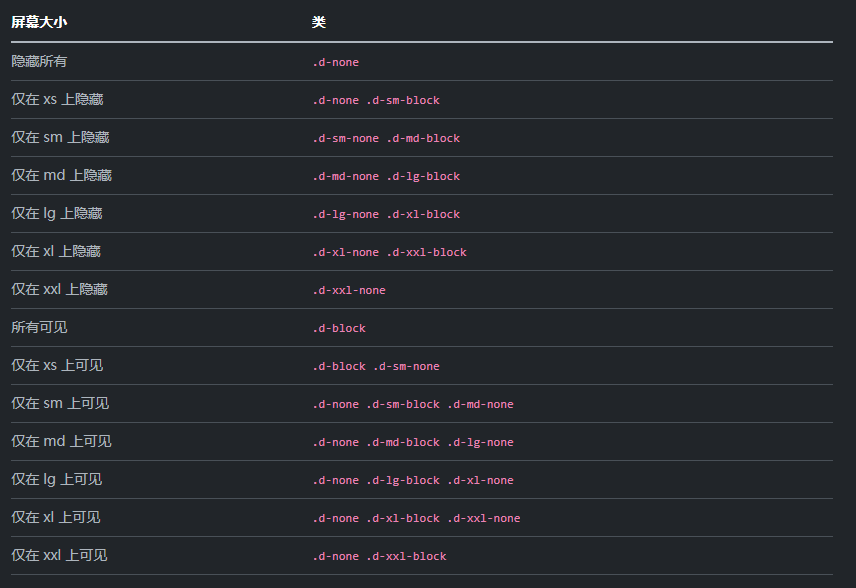Click the .d-block .d-sm-none code
Image resolution: width=856 pixels, height=588 pixels.
click(376, 366)
